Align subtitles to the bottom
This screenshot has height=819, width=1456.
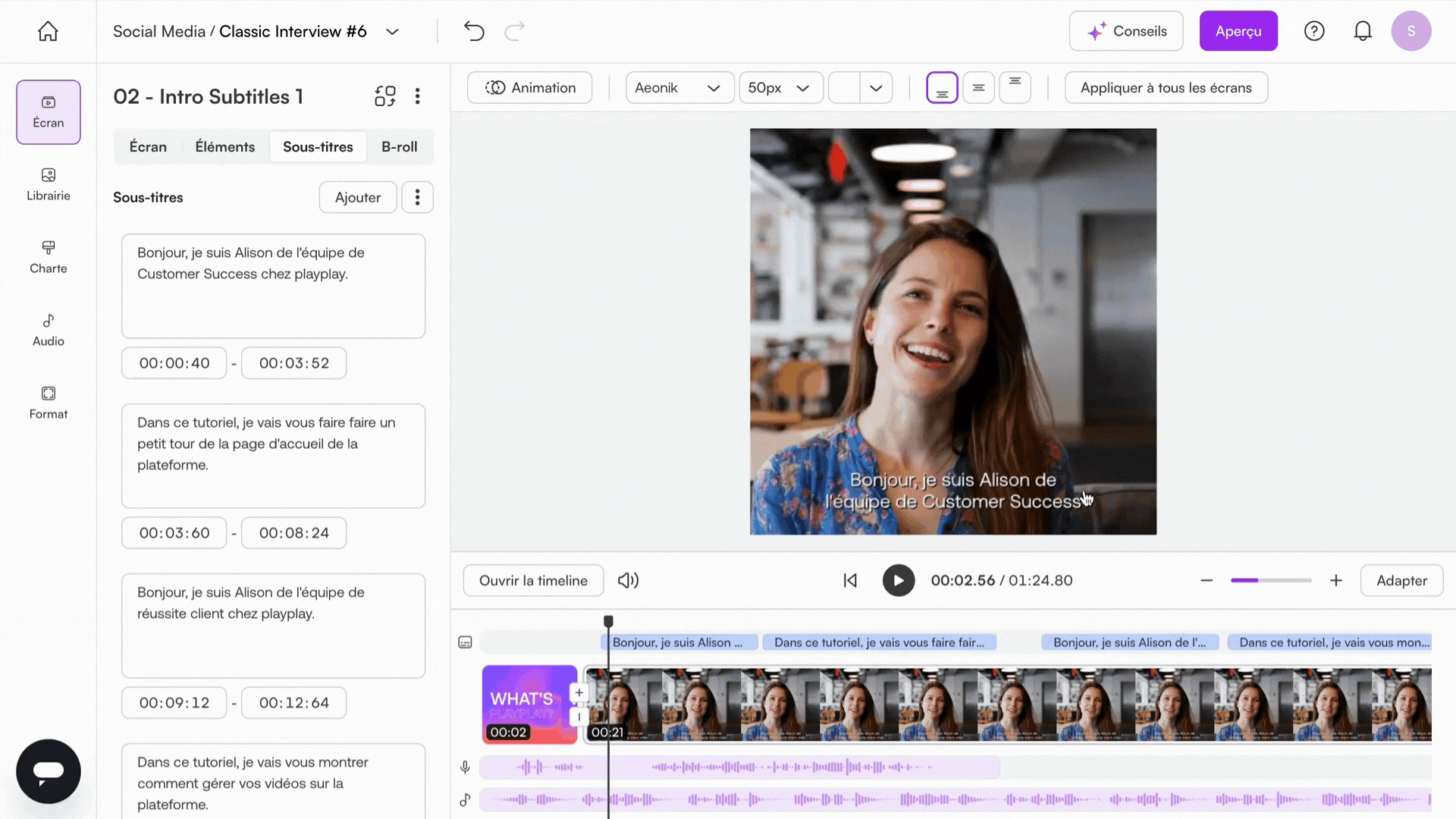[x=942, y=88]
